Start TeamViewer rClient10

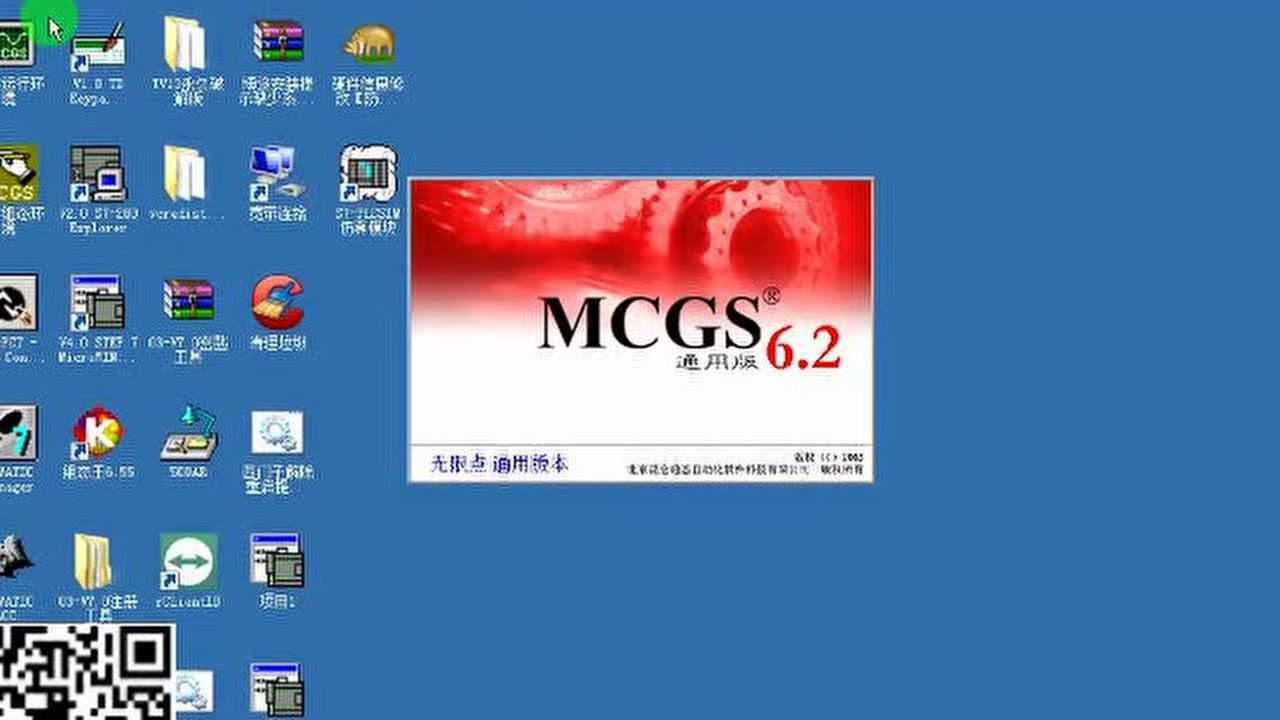[188, 560]
